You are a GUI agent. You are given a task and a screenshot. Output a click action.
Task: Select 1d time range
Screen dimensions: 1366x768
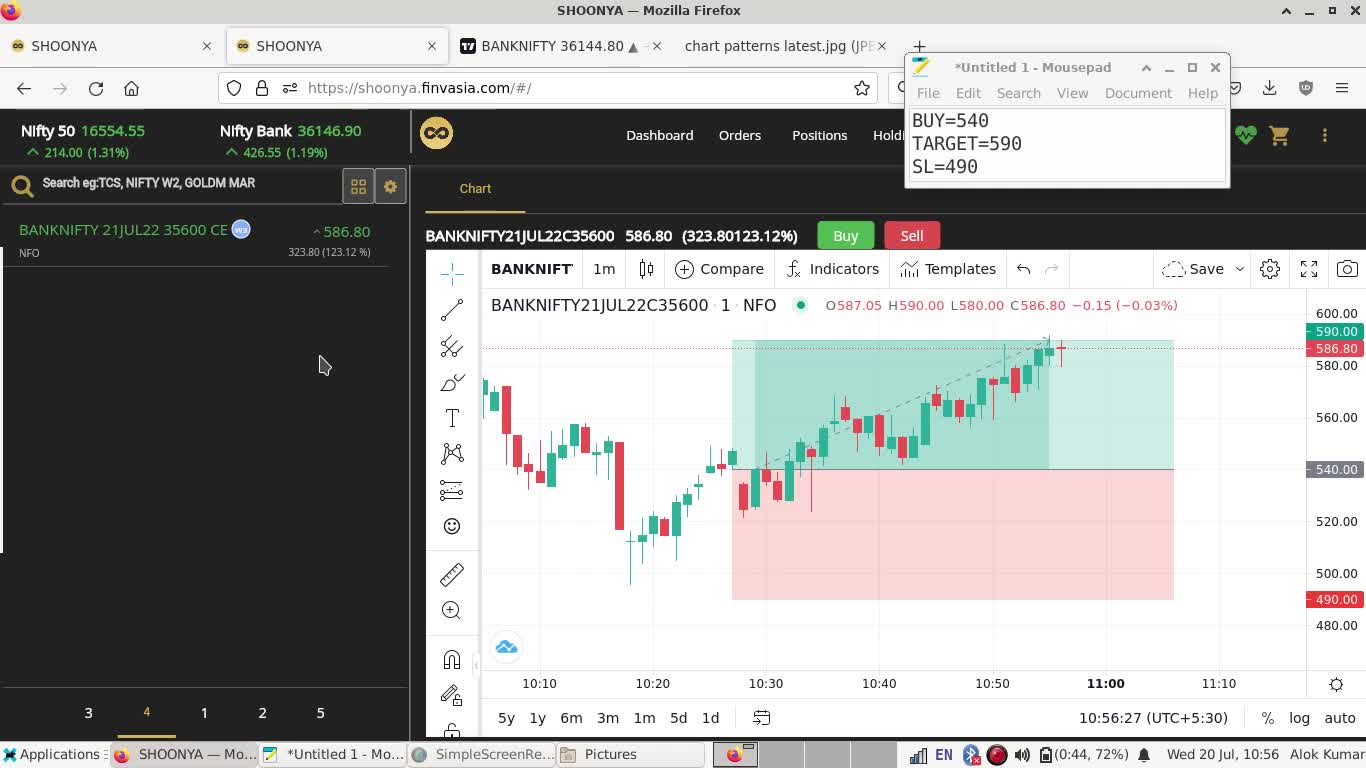(710, 718)
